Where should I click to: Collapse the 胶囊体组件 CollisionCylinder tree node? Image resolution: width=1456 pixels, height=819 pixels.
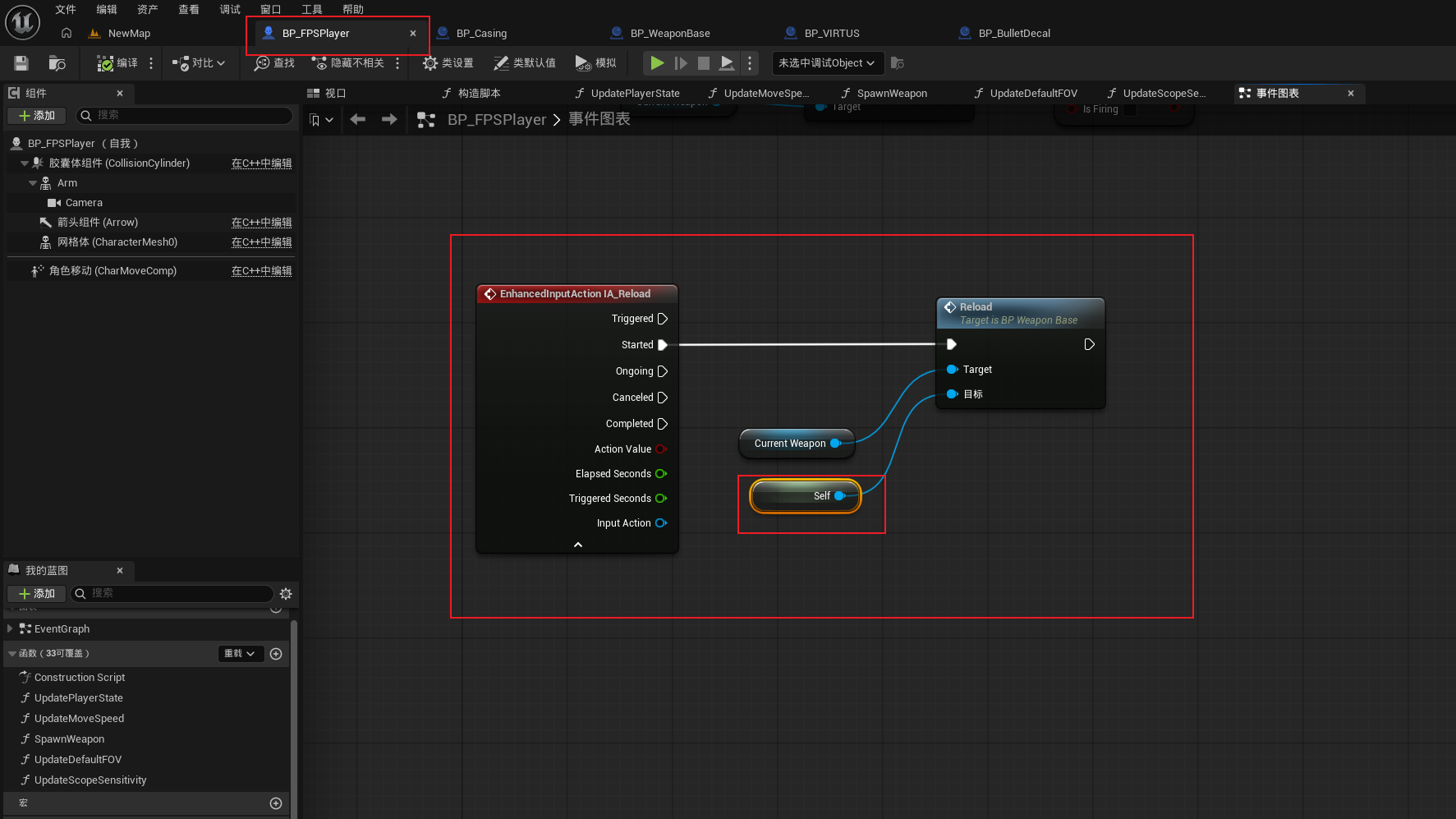tap(25, 163)
